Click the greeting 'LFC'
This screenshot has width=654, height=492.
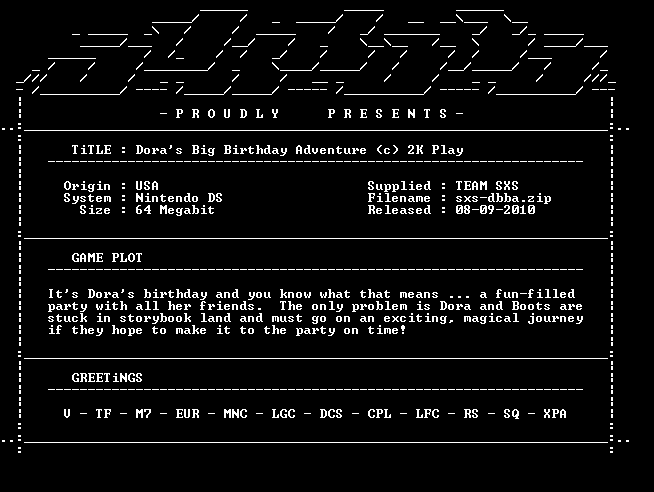(x=427, y=414)
